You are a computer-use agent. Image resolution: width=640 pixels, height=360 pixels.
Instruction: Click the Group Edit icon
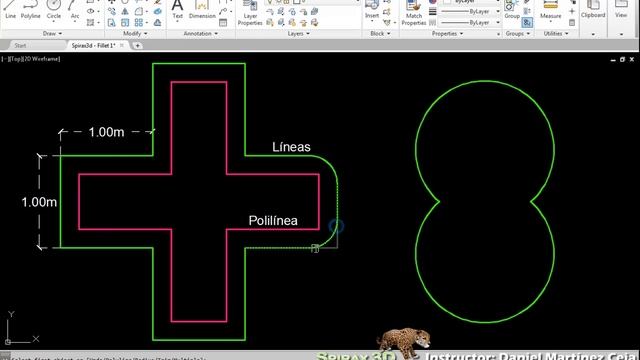(527, 11)
